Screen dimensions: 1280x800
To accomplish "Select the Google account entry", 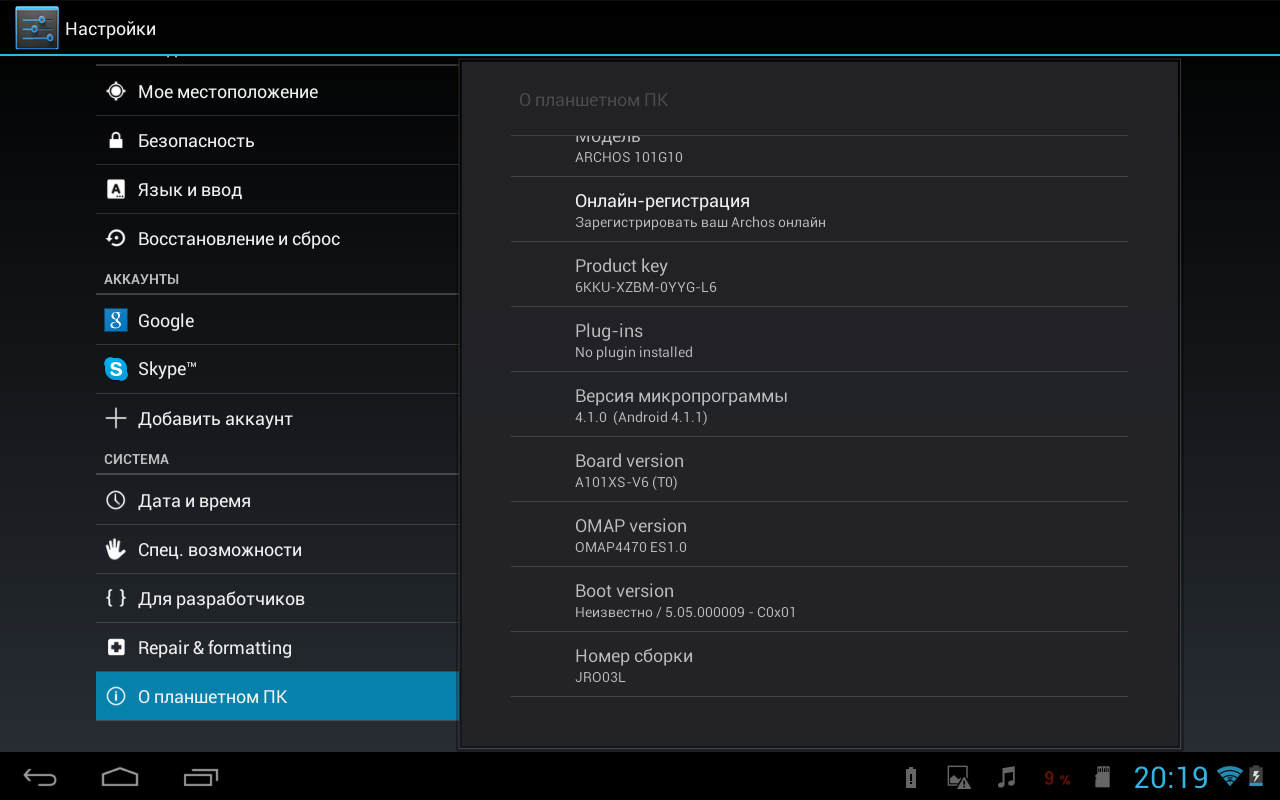I will click(x=277, y=320).
